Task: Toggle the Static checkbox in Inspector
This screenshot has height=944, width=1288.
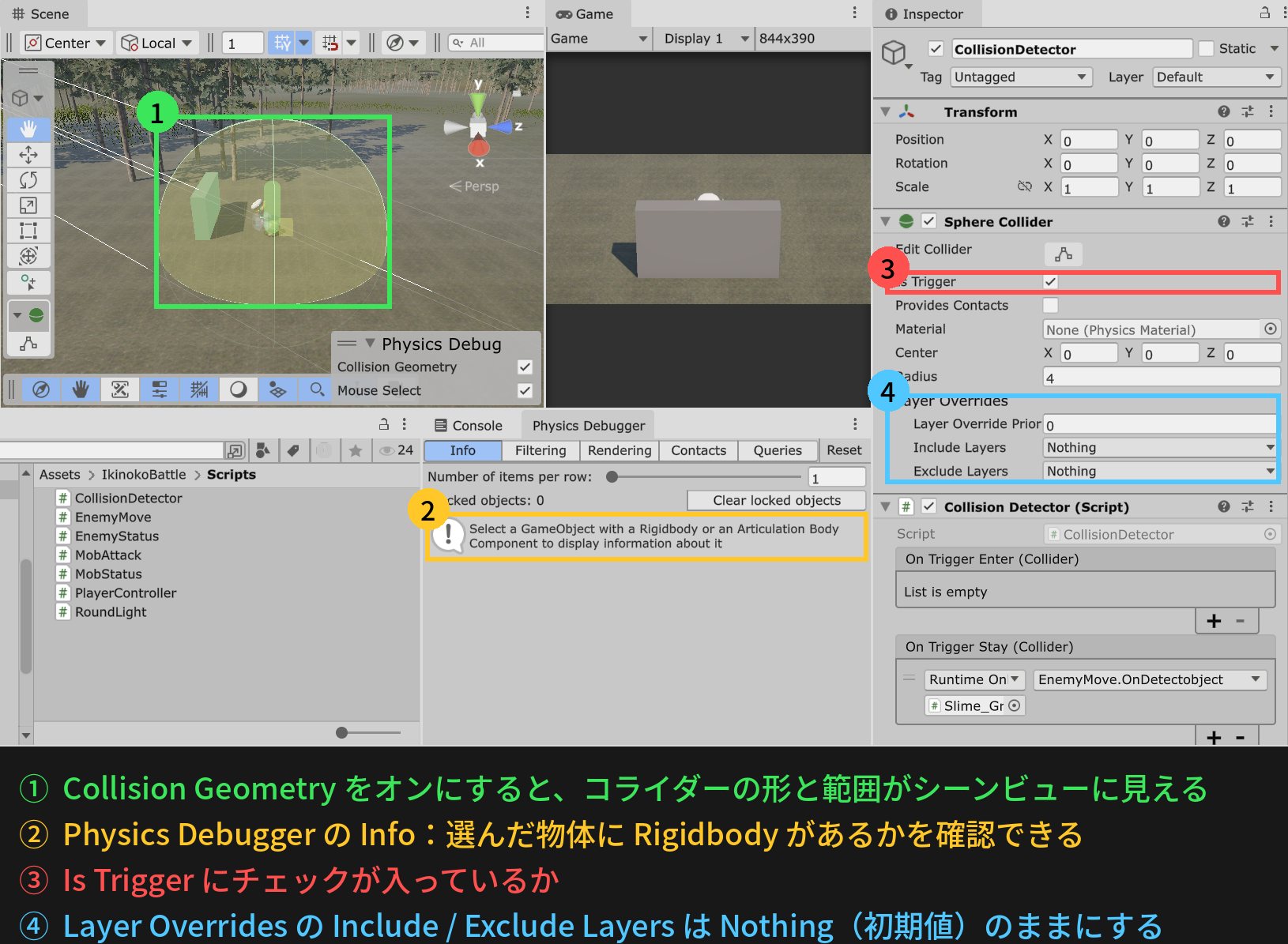Action: tap(1206, 48)
